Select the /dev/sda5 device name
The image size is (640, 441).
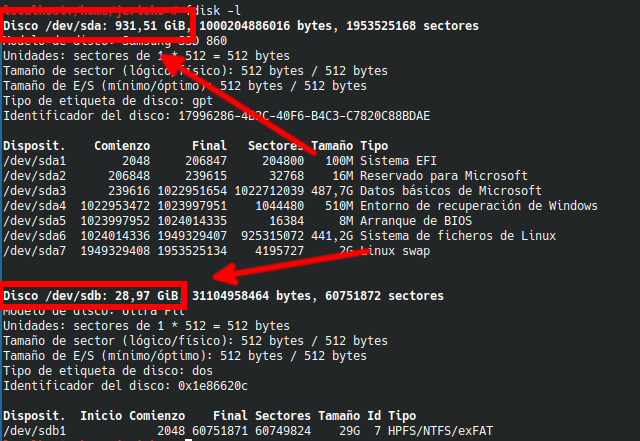pos(35,220)
